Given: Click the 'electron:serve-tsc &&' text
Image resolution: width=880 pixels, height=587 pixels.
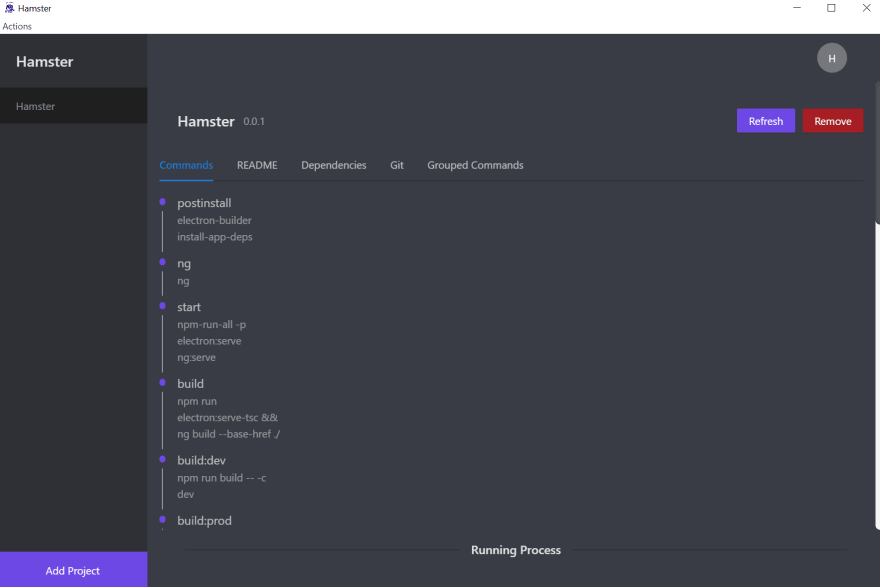Looking at the screenshot, I should 228,418.
